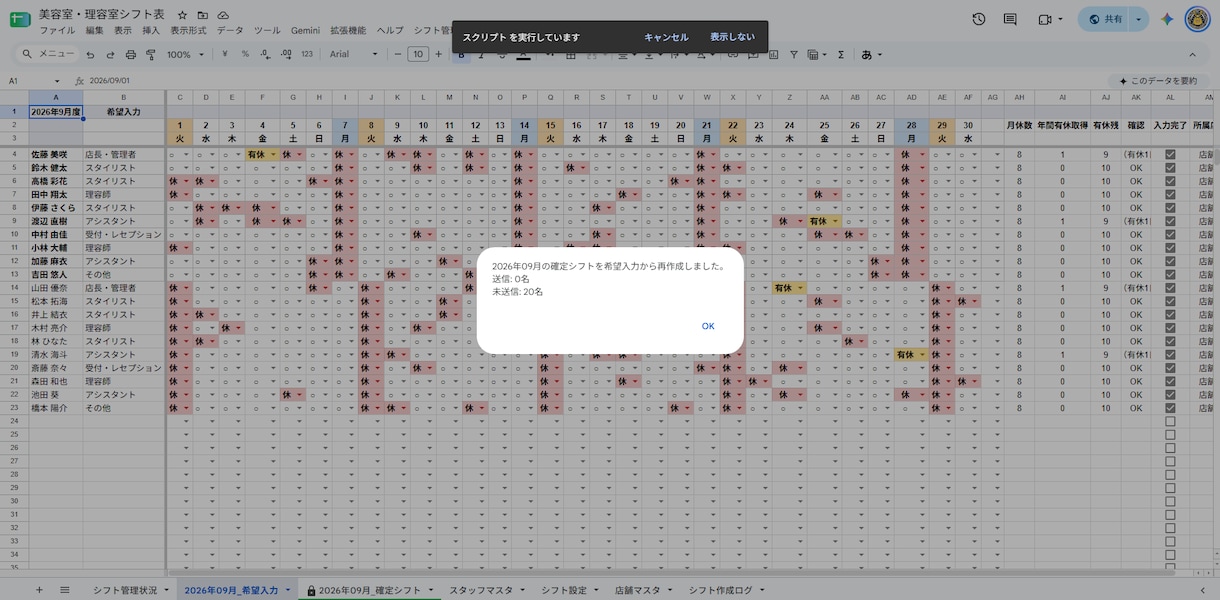This screenshot has height=600, width=1220.
Task: Decrease decimal places
Action: (265, 54)
